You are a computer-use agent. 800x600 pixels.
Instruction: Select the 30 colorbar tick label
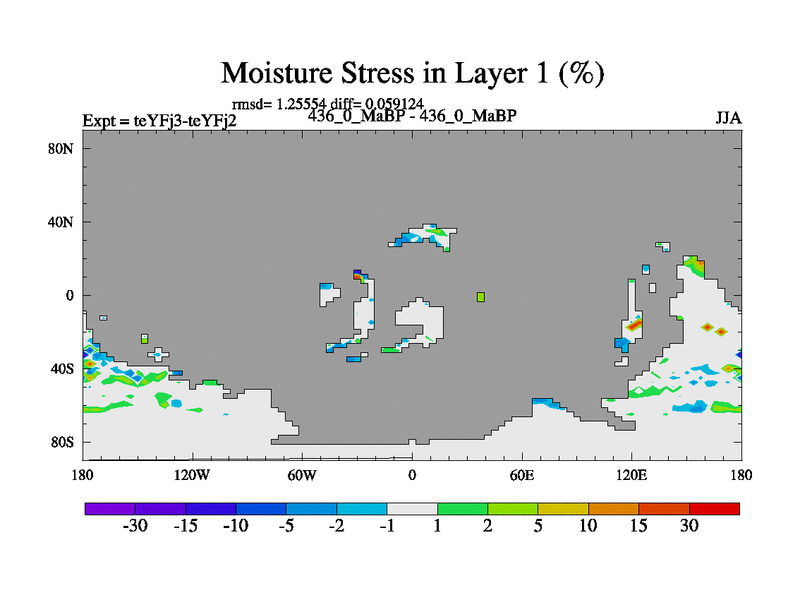(x=689, y=528)
